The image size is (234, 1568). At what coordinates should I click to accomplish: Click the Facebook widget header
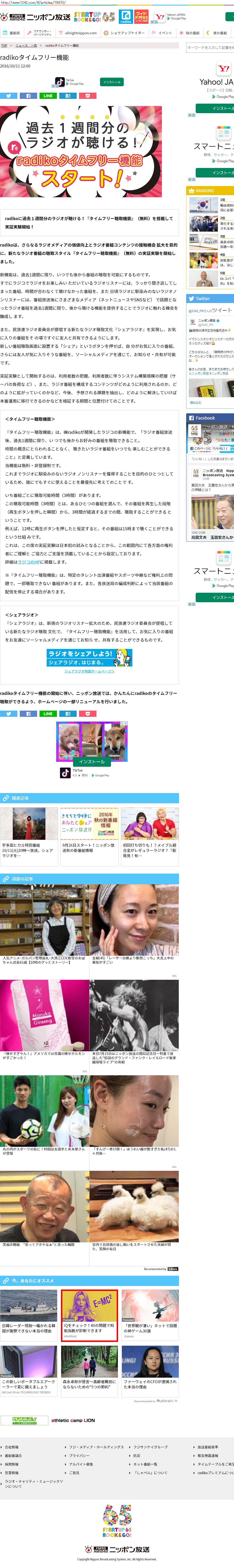coord(210,418)
